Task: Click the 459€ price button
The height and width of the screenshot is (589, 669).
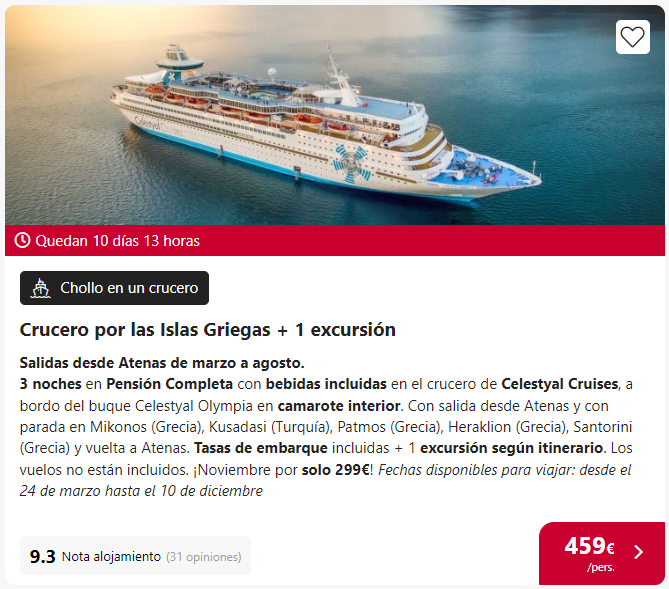Action: point(602,553)
